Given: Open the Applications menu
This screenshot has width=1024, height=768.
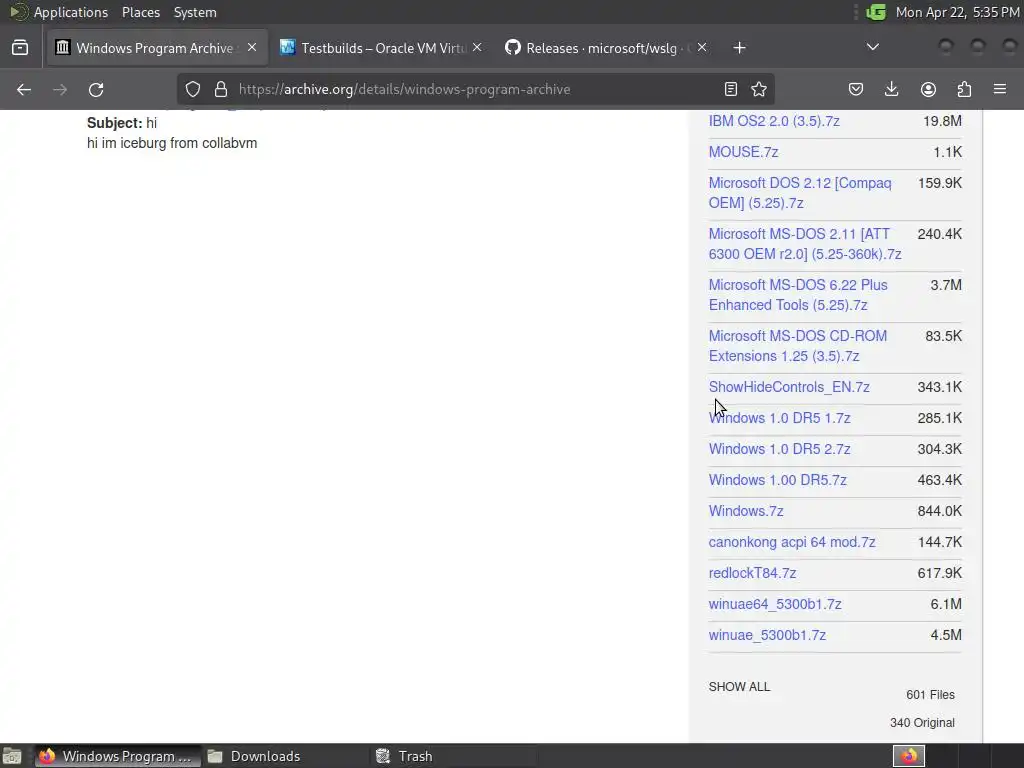Looking at the screenshot, I should pos(71,12).
